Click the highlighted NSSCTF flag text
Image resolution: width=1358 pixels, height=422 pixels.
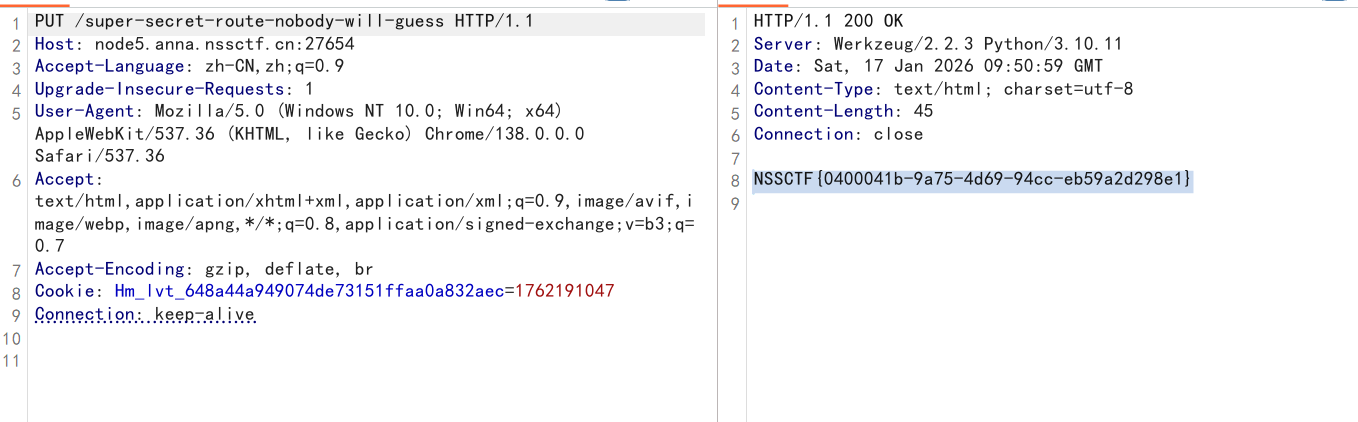(972, 180)
